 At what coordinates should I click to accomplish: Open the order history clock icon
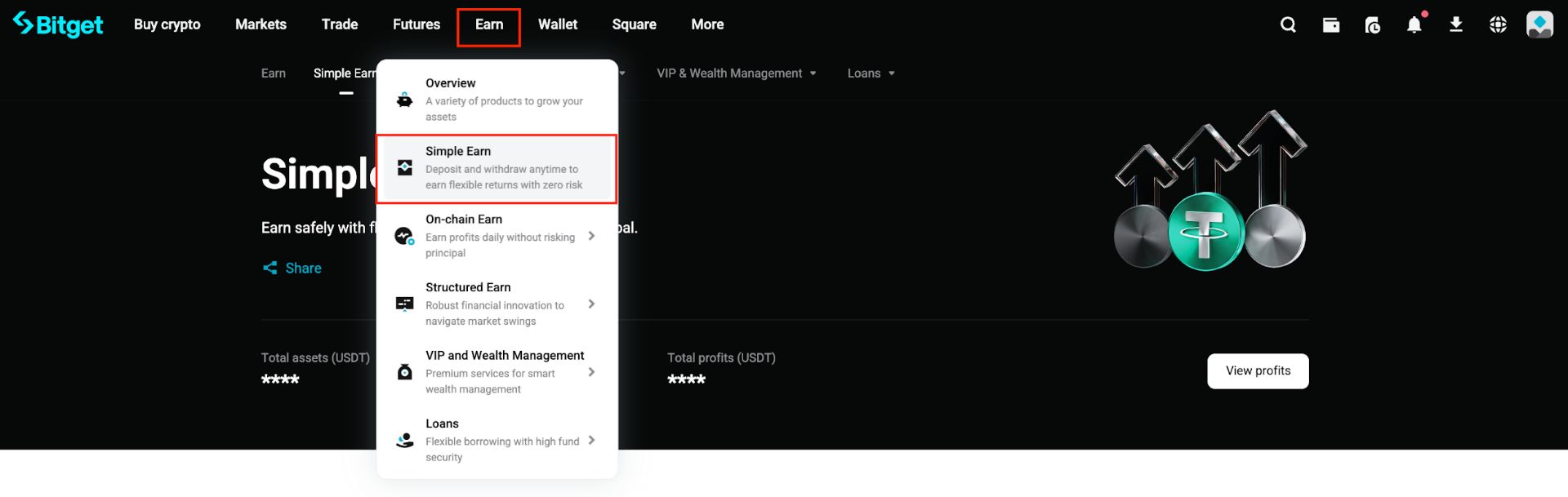[x=1373, y=25]
